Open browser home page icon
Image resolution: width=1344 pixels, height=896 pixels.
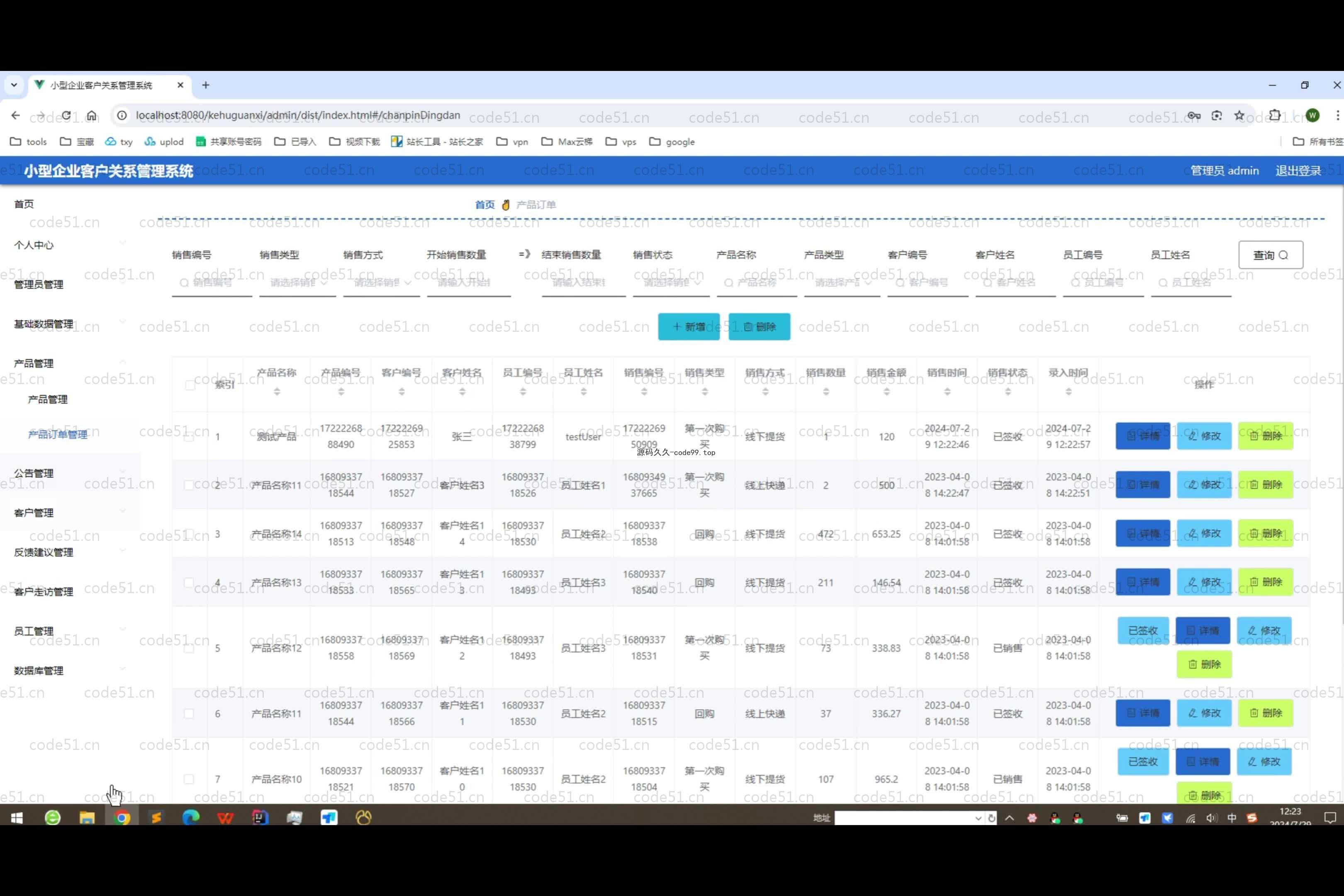click(92, 115)
